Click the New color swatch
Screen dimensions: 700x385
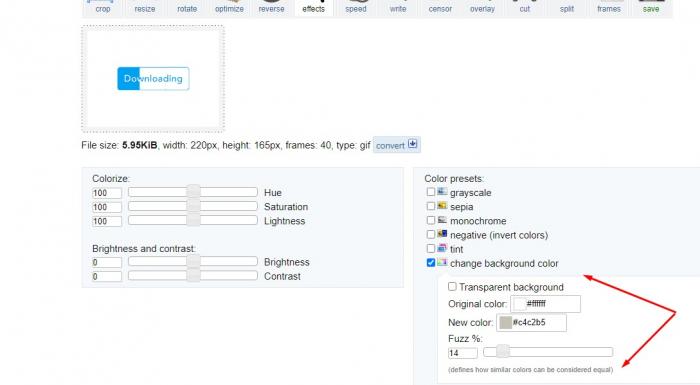tap(505, 323)
